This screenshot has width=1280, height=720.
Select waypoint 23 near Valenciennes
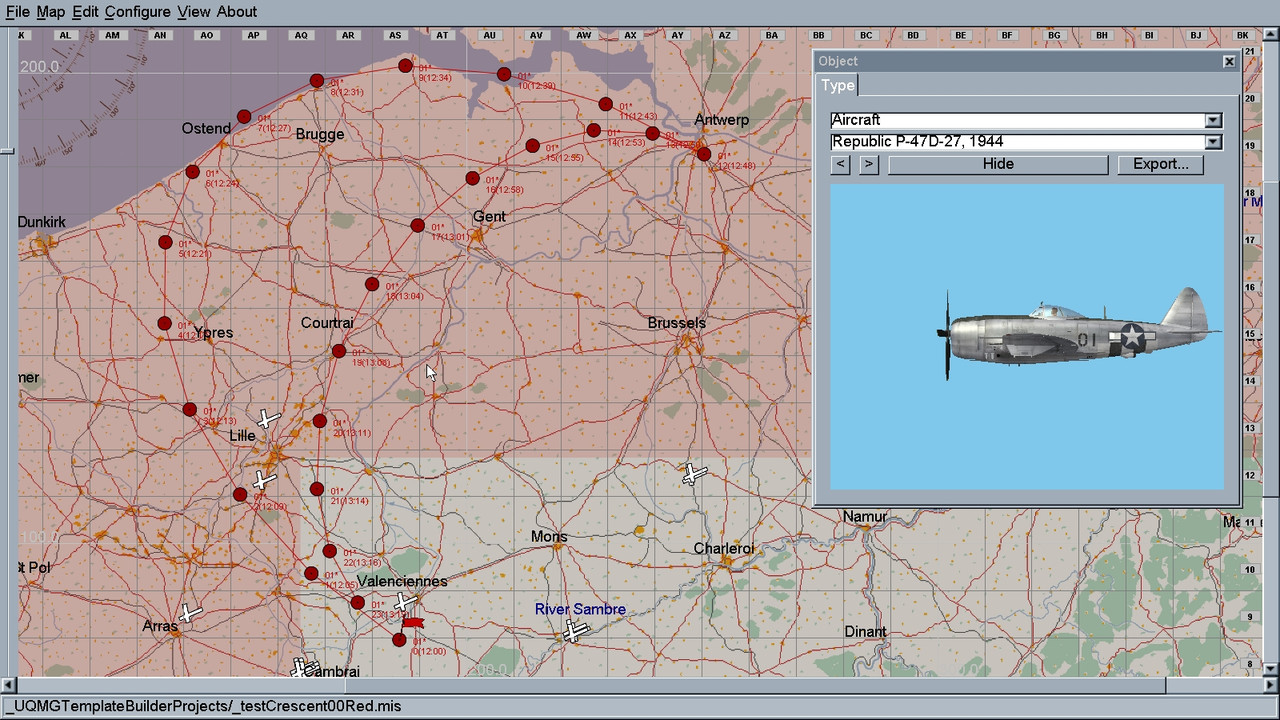point(358,603)
